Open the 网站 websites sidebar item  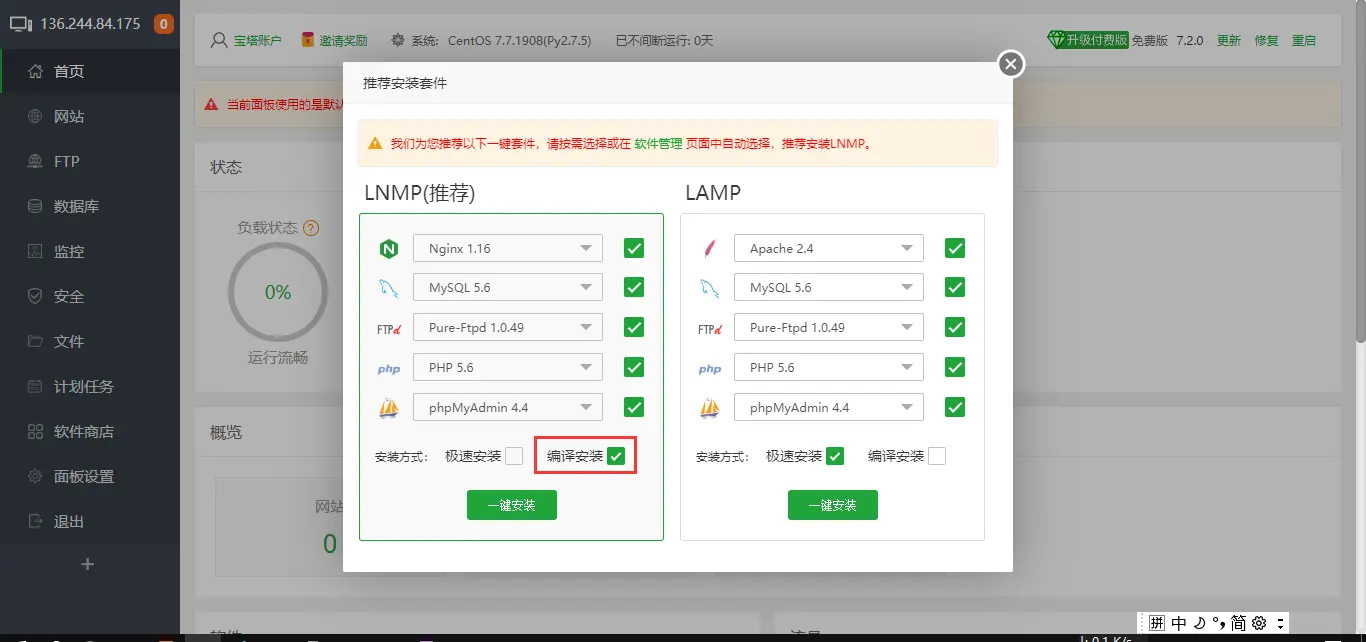coord(90,116)
